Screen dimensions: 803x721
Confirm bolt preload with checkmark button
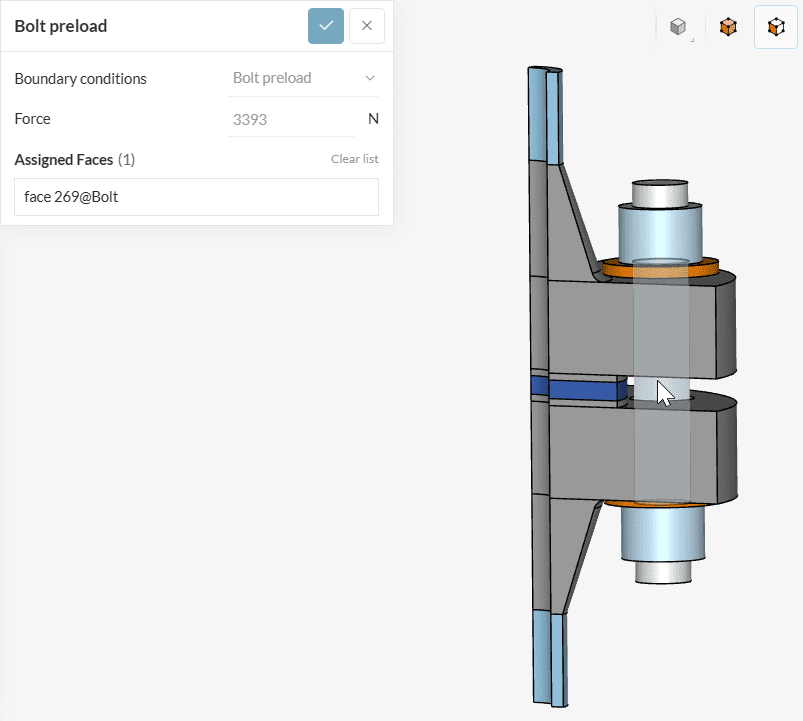coord(326,26)
